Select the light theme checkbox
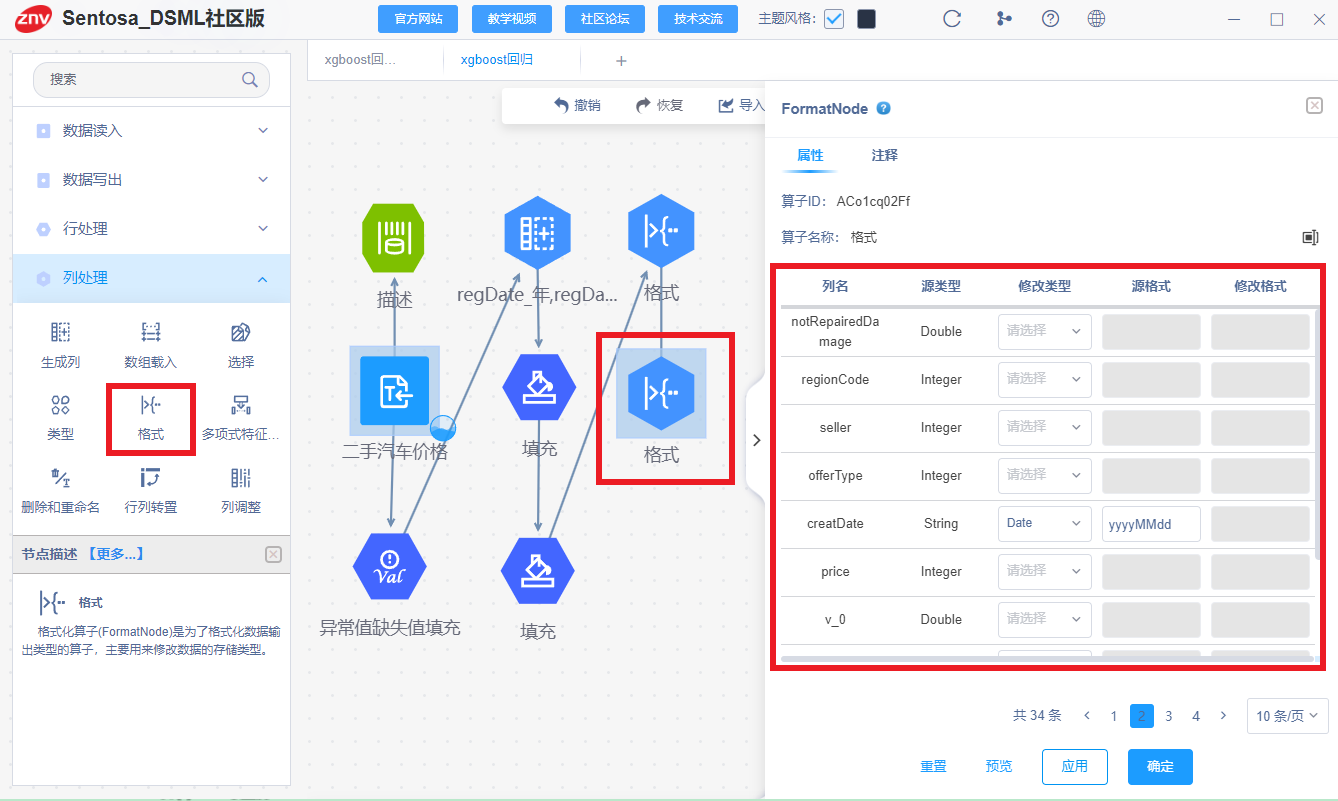The image size is (1338, 801). point(834,19)
